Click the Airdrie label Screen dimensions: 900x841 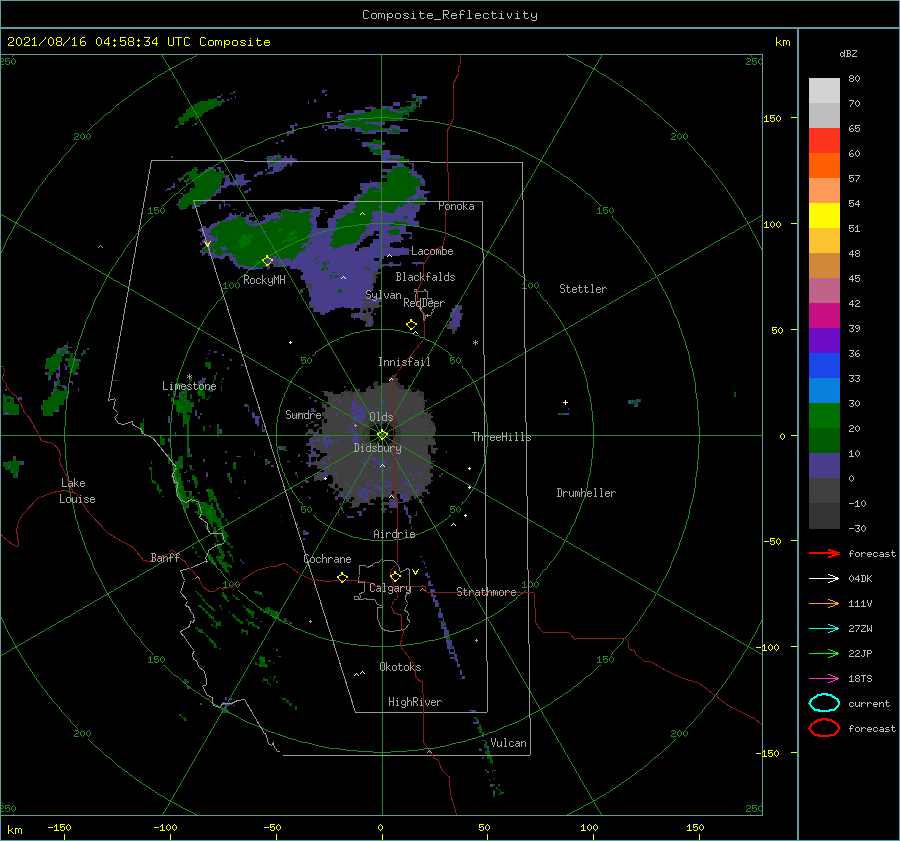point(394,534)
